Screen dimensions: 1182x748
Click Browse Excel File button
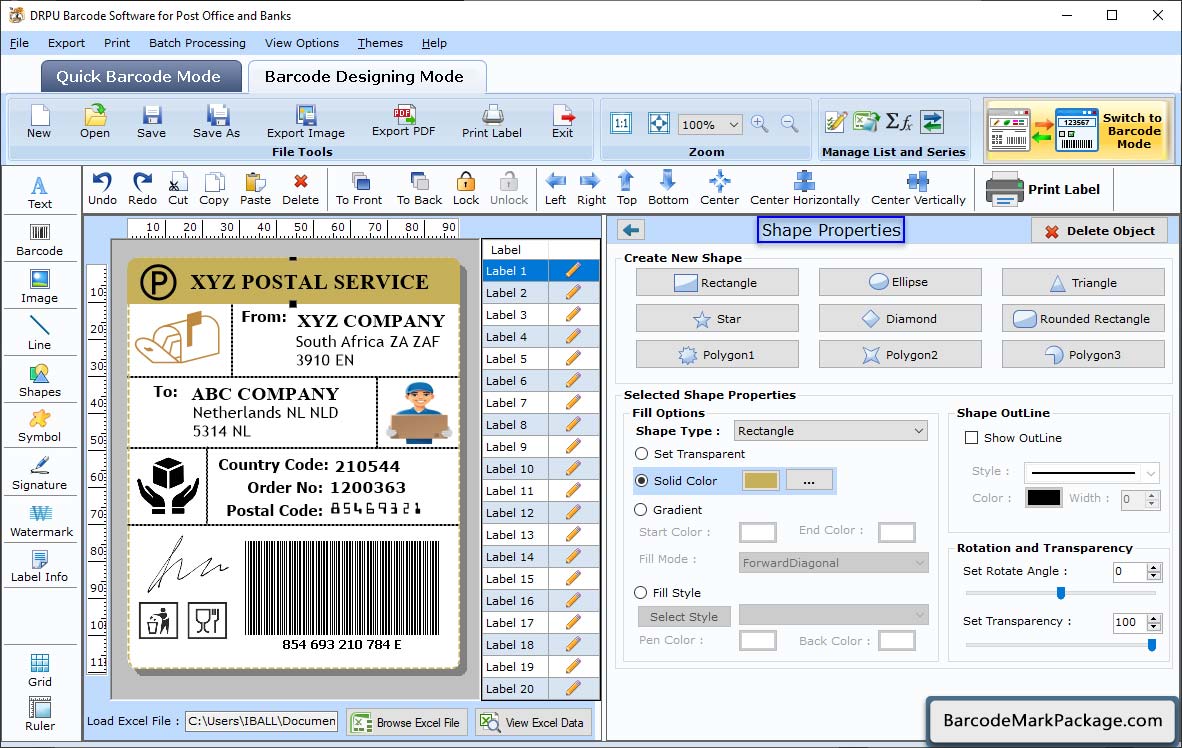(x=407, y=722)
